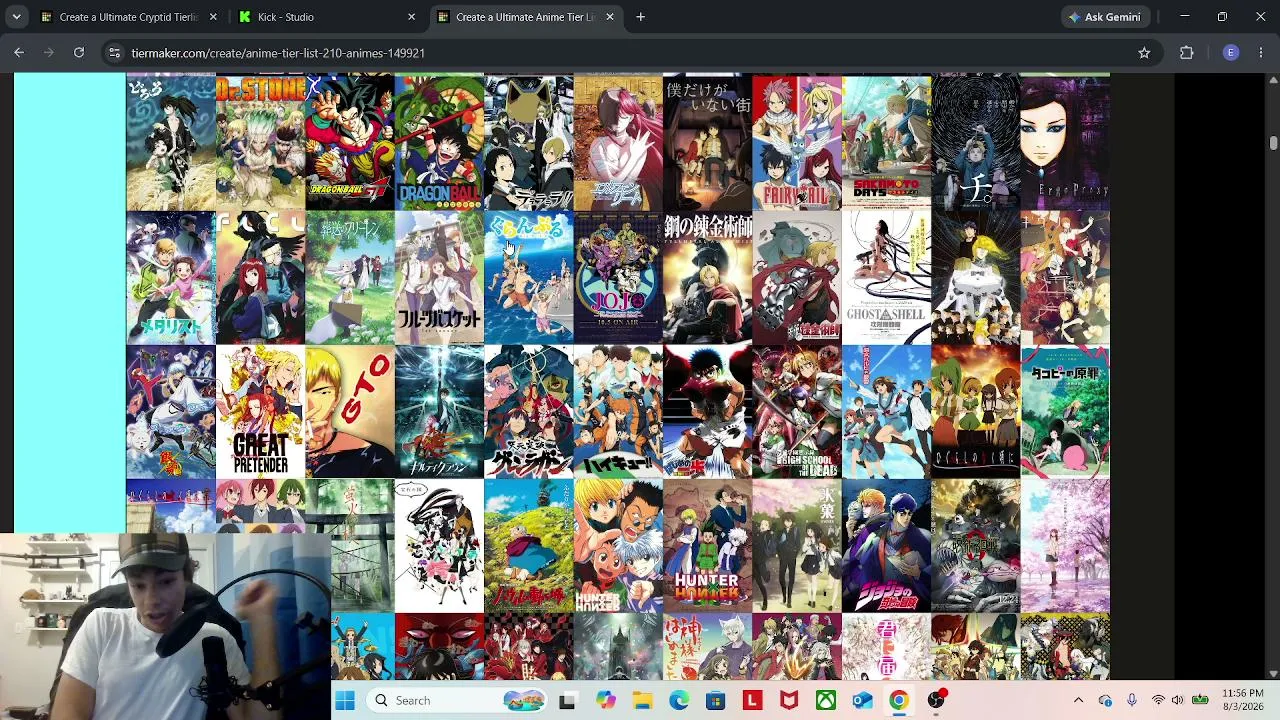Select the JoJo 16.5 On Air poster

click(618, 277)
